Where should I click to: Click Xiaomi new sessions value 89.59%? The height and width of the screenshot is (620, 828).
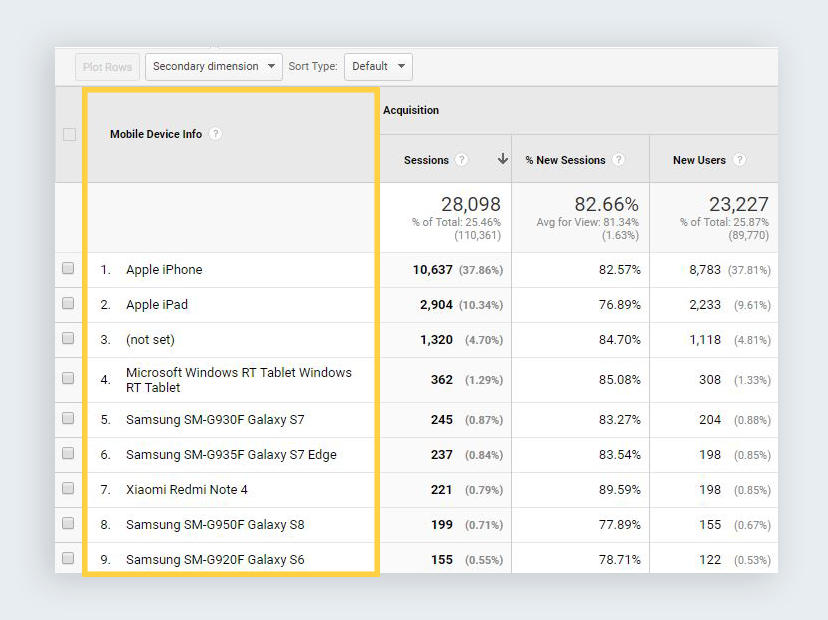(x=619, y=490)
